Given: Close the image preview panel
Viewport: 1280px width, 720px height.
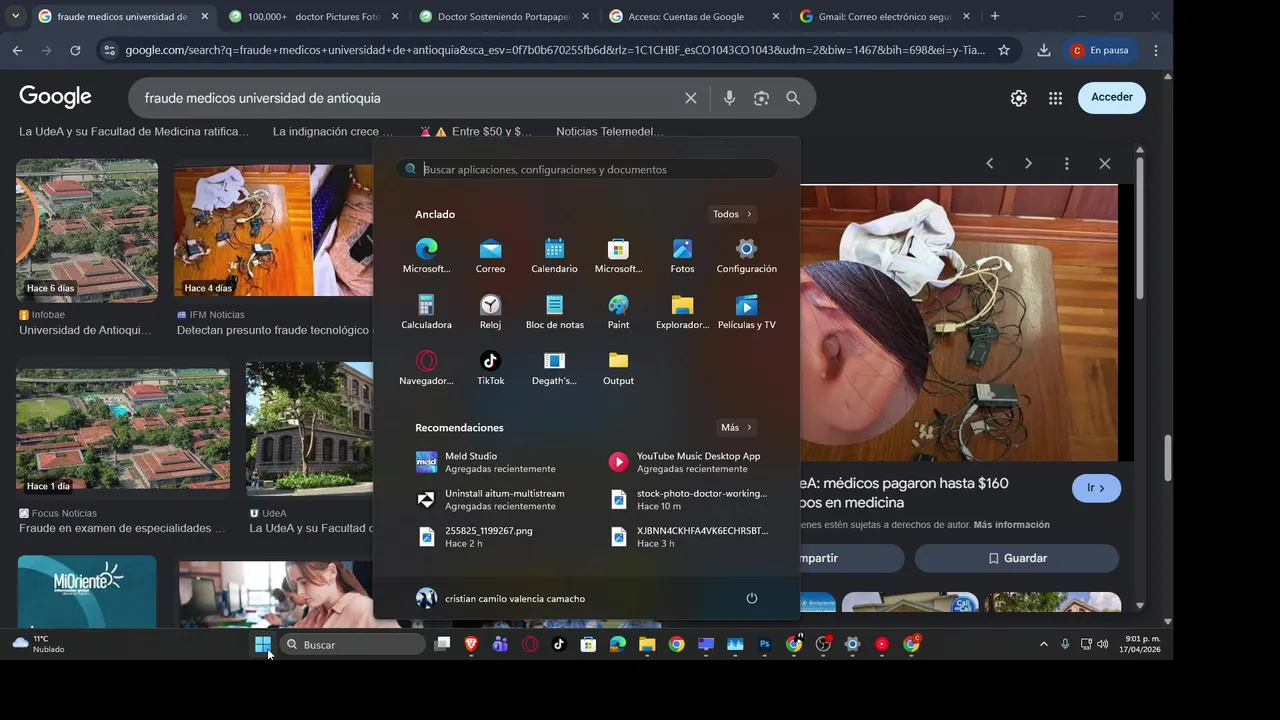Looking at the screenshot, I should 1105,163.
